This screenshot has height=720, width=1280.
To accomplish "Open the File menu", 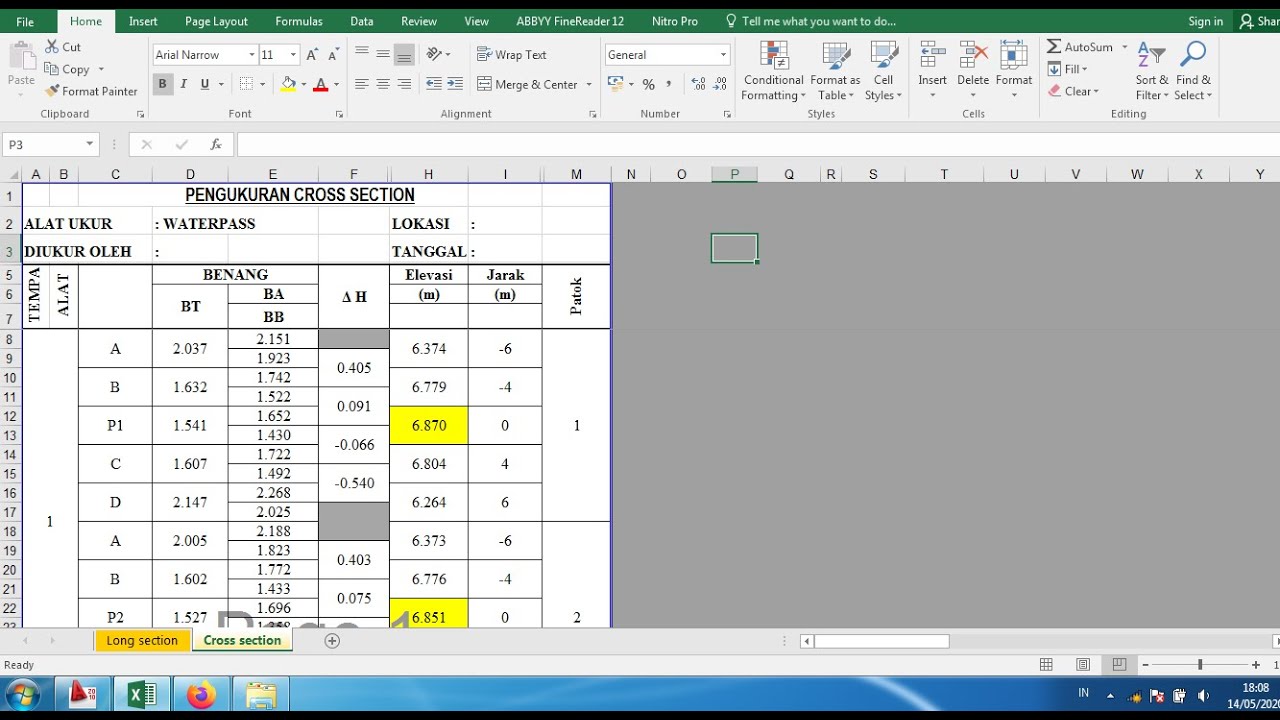I will (25, 21).
